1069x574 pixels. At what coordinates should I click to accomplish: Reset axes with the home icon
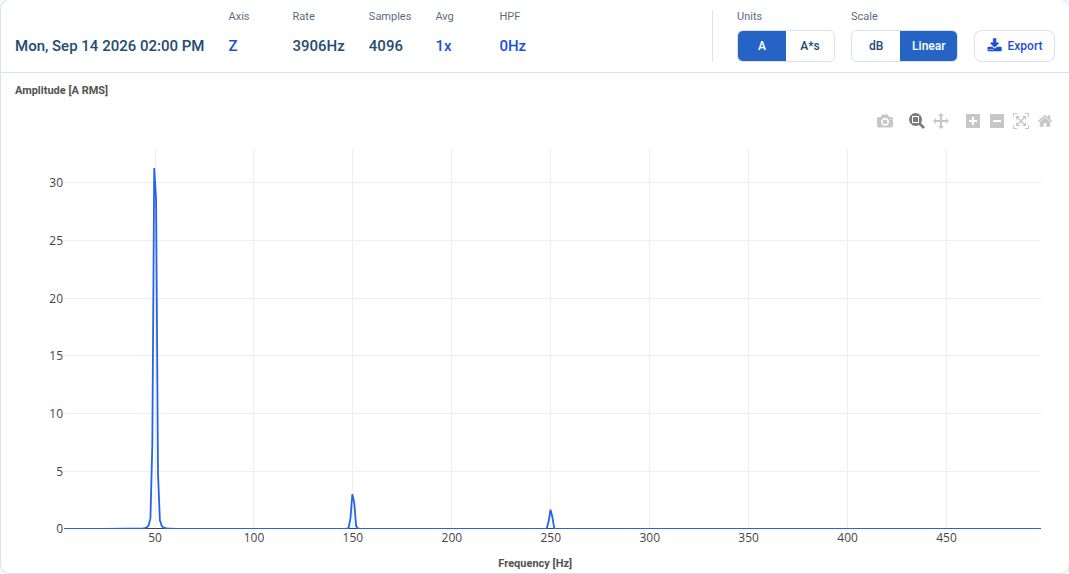coord(1044,121)
